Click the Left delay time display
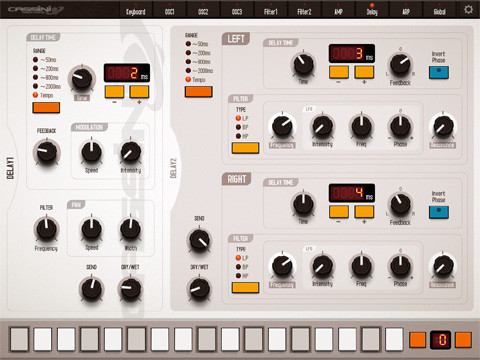The image size is (480, 360). pyautogui.click(x=352, y=53)
